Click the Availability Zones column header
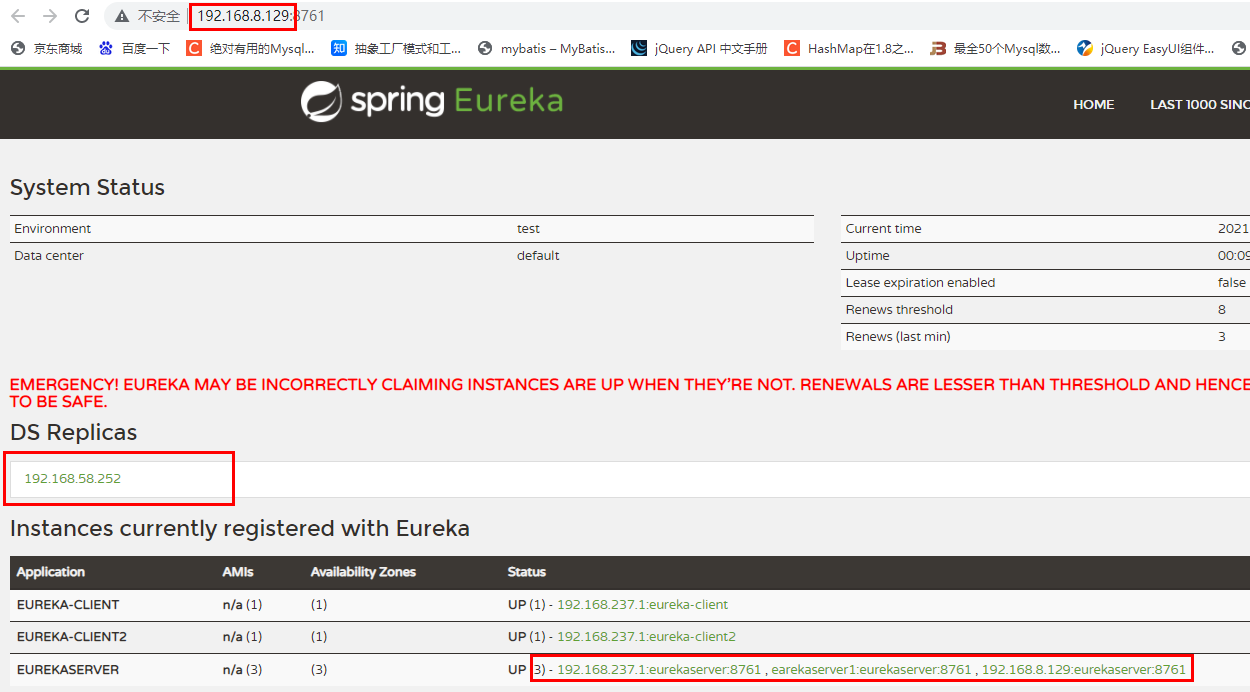Image resolution: width=1250 pixels, height=692 pixels. click(x=363, y=572)
